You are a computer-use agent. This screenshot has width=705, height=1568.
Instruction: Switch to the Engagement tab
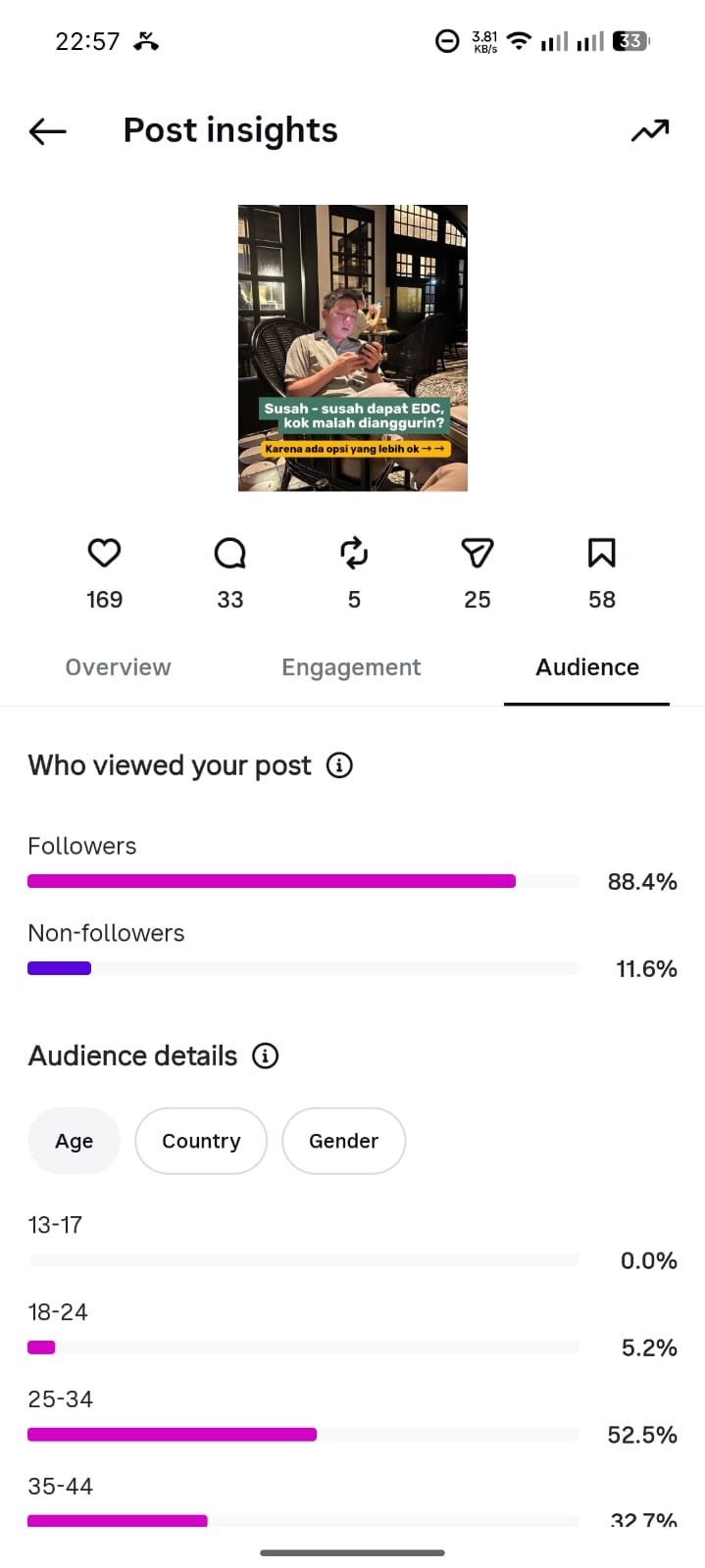tap(351, 667)
